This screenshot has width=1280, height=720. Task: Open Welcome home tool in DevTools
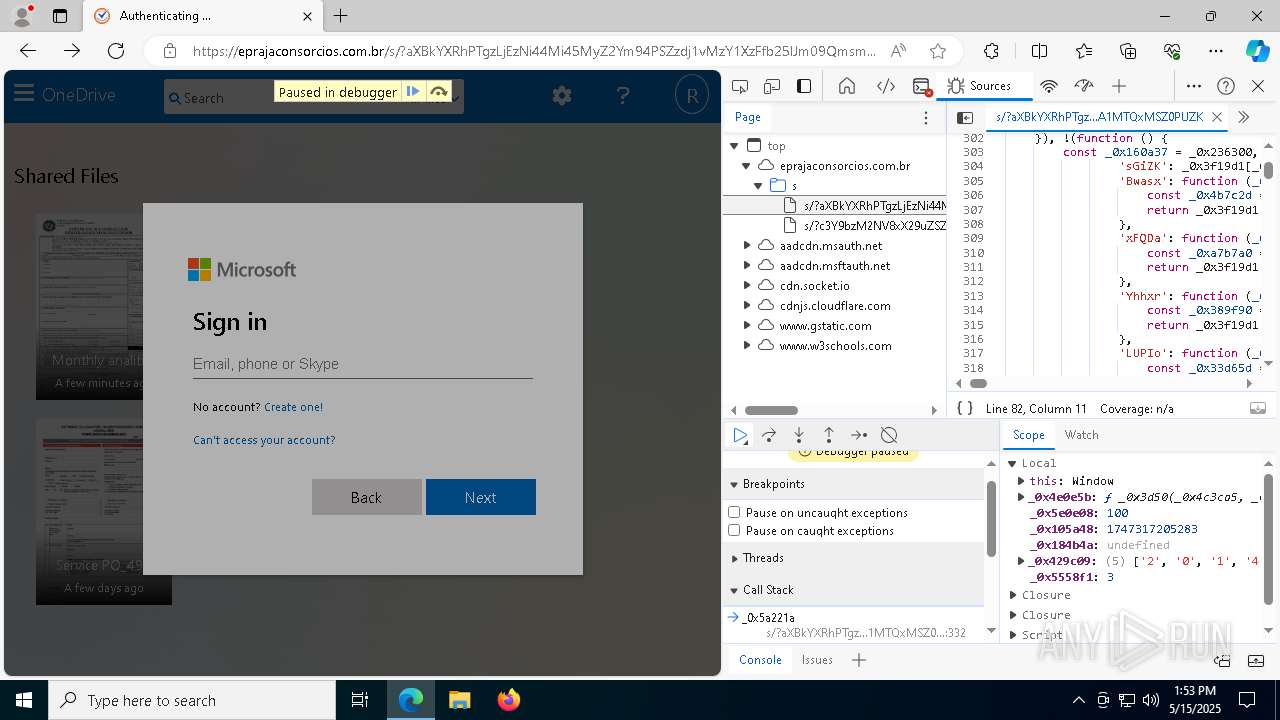(x=847, y=86)
